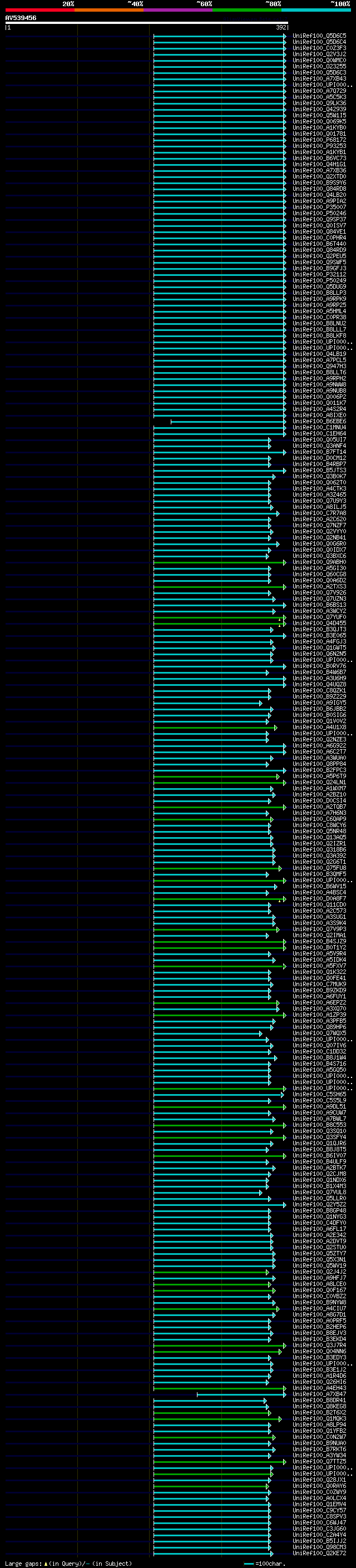Image resolution: width=356 pixels, height=1568 pixels.
Task: Open hit UniRef100_Q5D6C4
Action: pos(319,42)
